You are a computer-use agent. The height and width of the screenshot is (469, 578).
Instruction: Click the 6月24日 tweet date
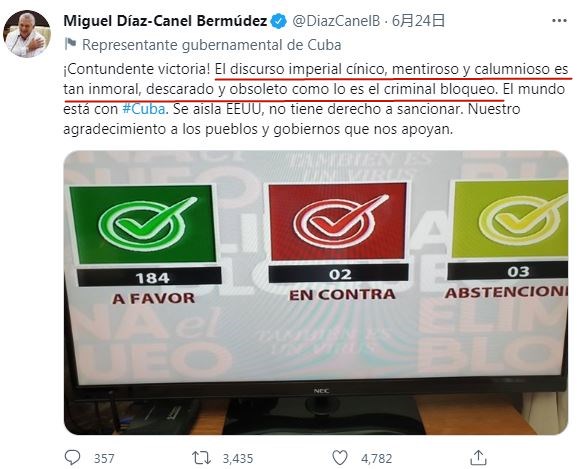(x=418, y=21)
